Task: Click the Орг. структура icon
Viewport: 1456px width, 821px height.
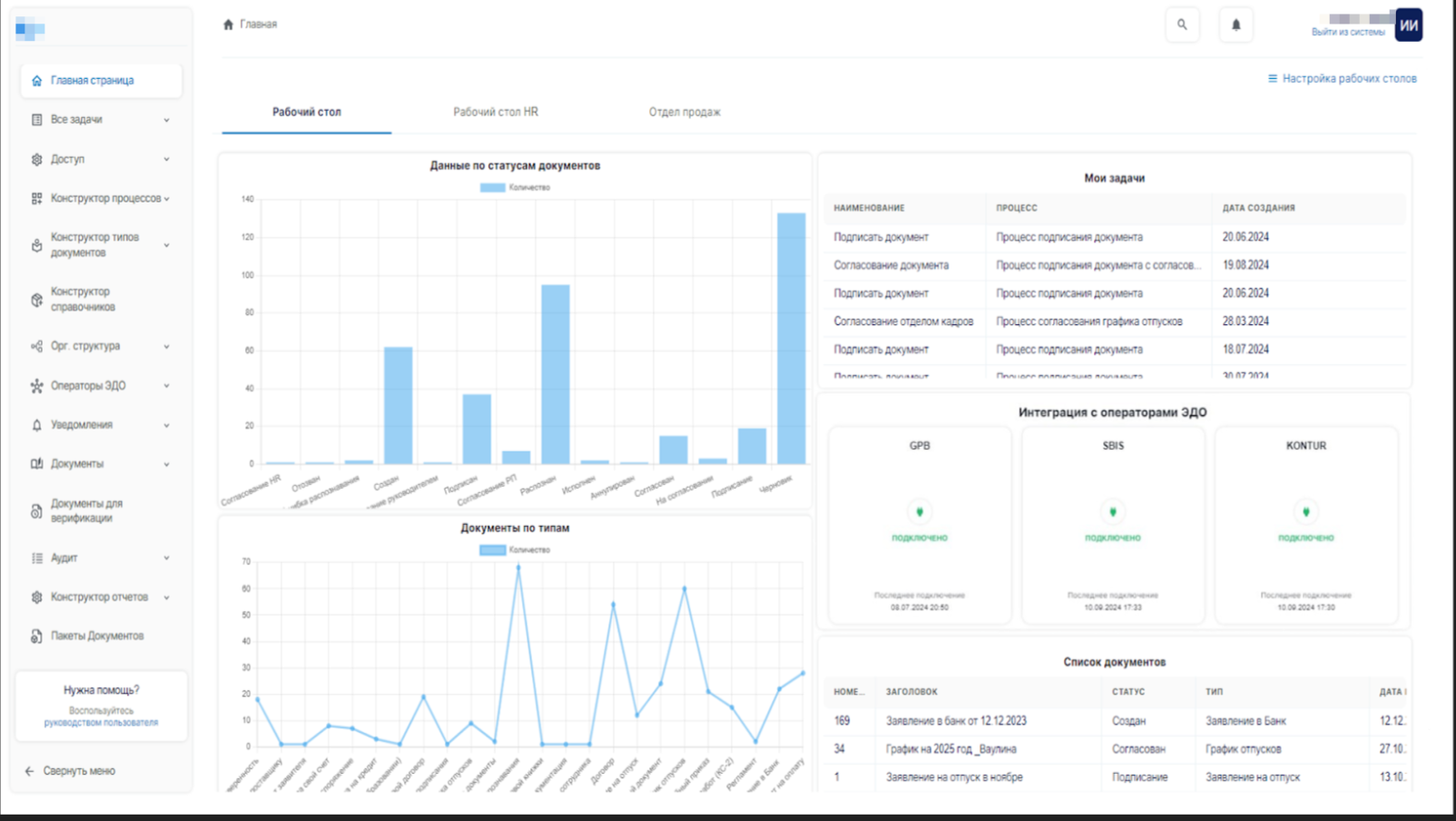Action: (x=36, y=346)
